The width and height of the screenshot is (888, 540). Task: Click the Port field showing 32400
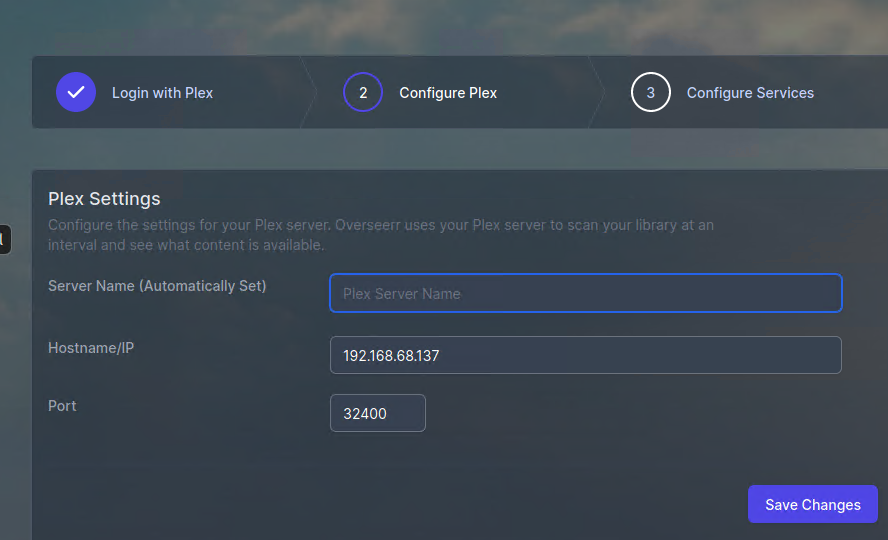[378, 413]
